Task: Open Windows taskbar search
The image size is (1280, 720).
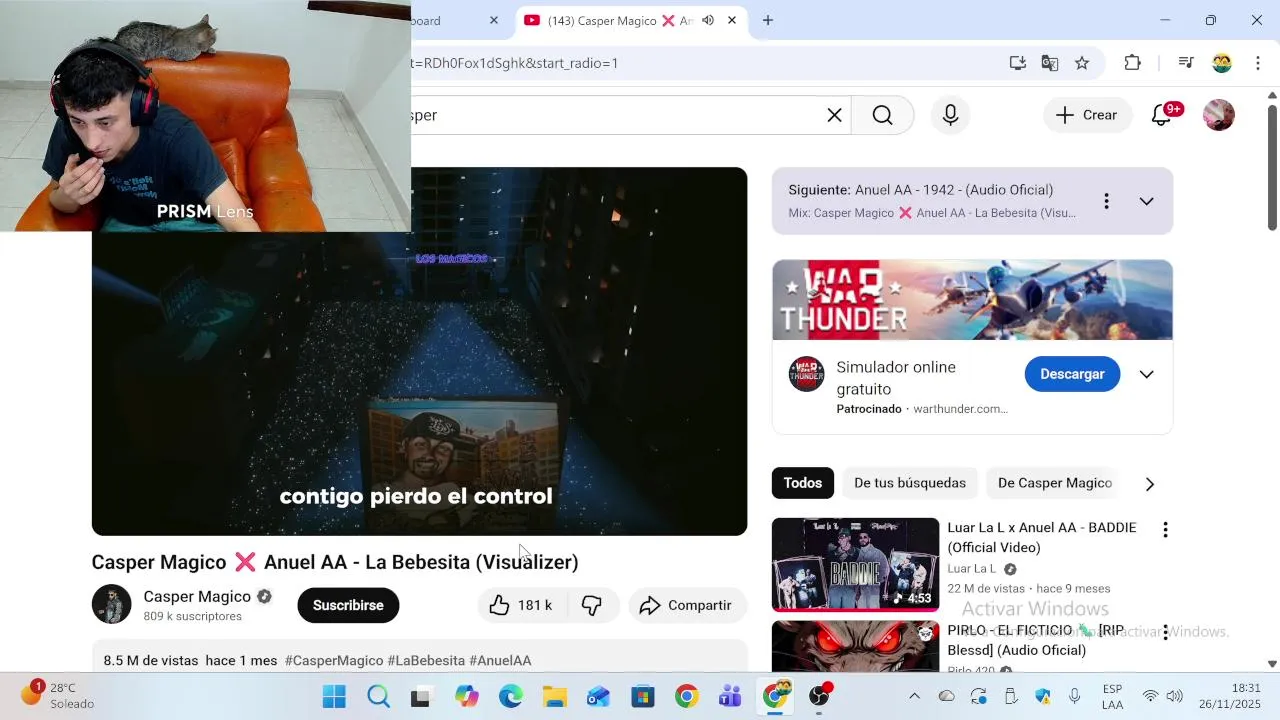Action: (378, 696)
